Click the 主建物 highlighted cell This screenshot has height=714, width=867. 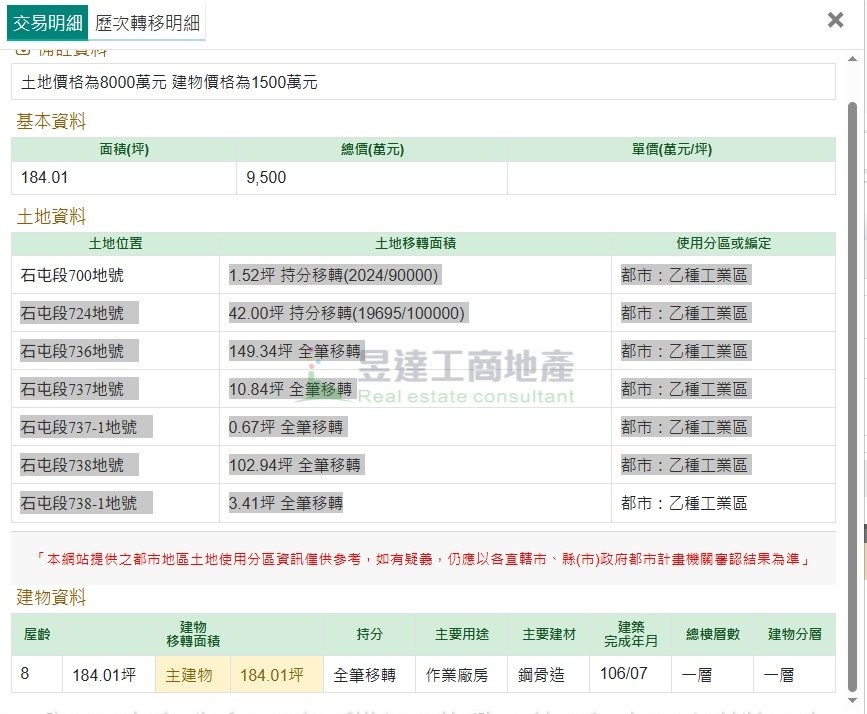189,675
